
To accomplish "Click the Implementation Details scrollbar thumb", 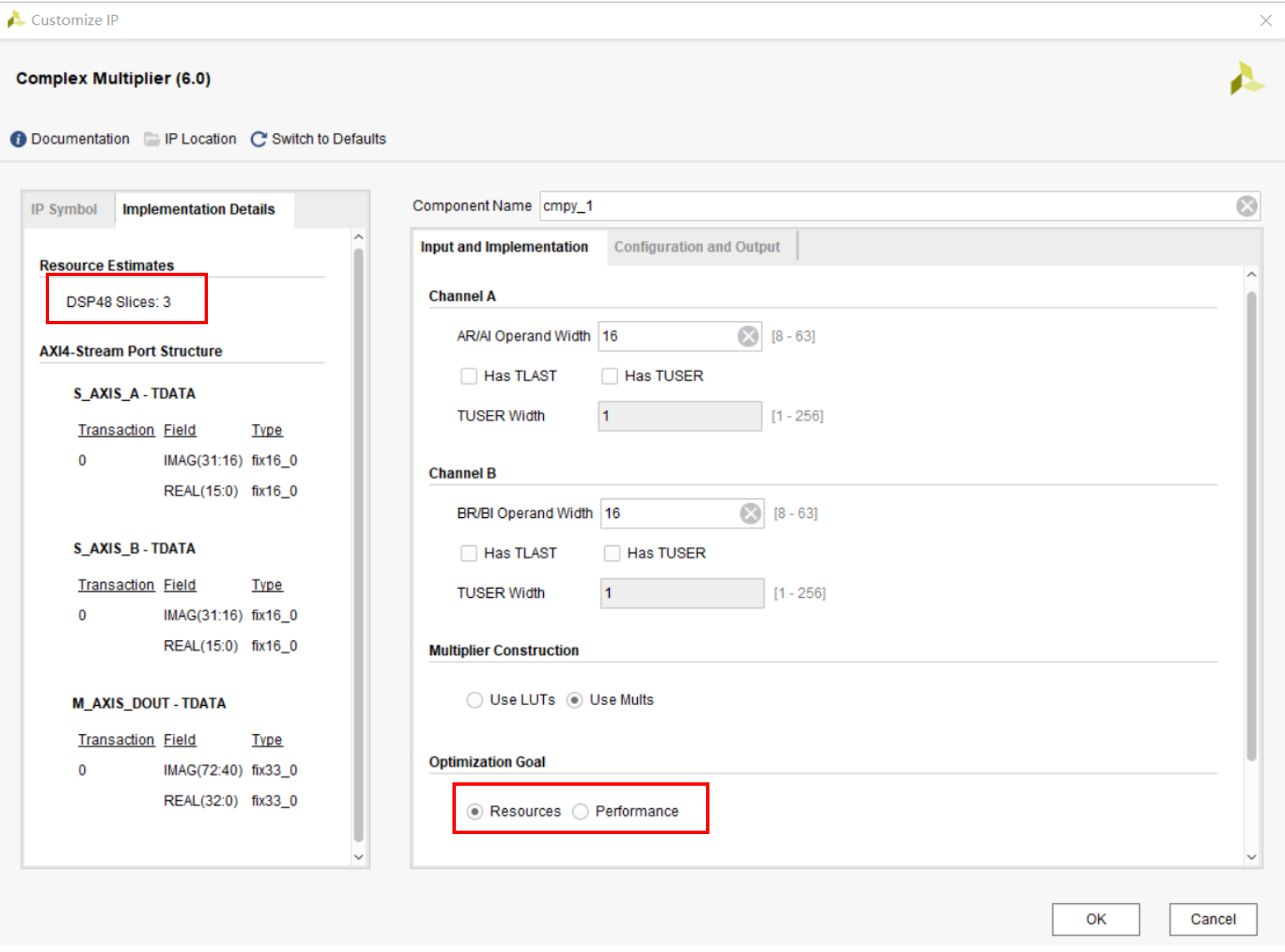I will (x=358, y=545).
